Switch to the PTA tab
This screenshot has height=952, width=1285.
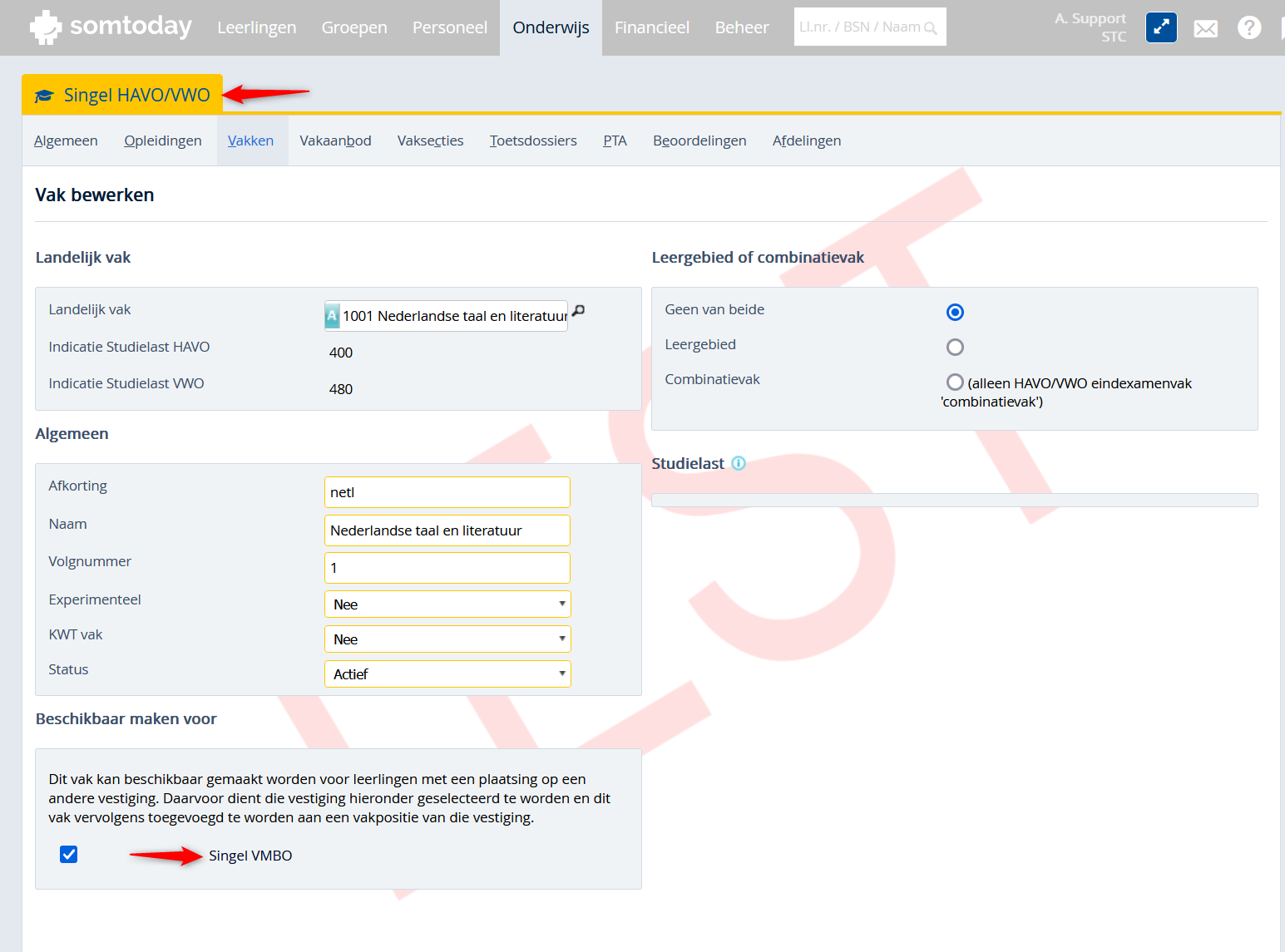coord(615,141)
